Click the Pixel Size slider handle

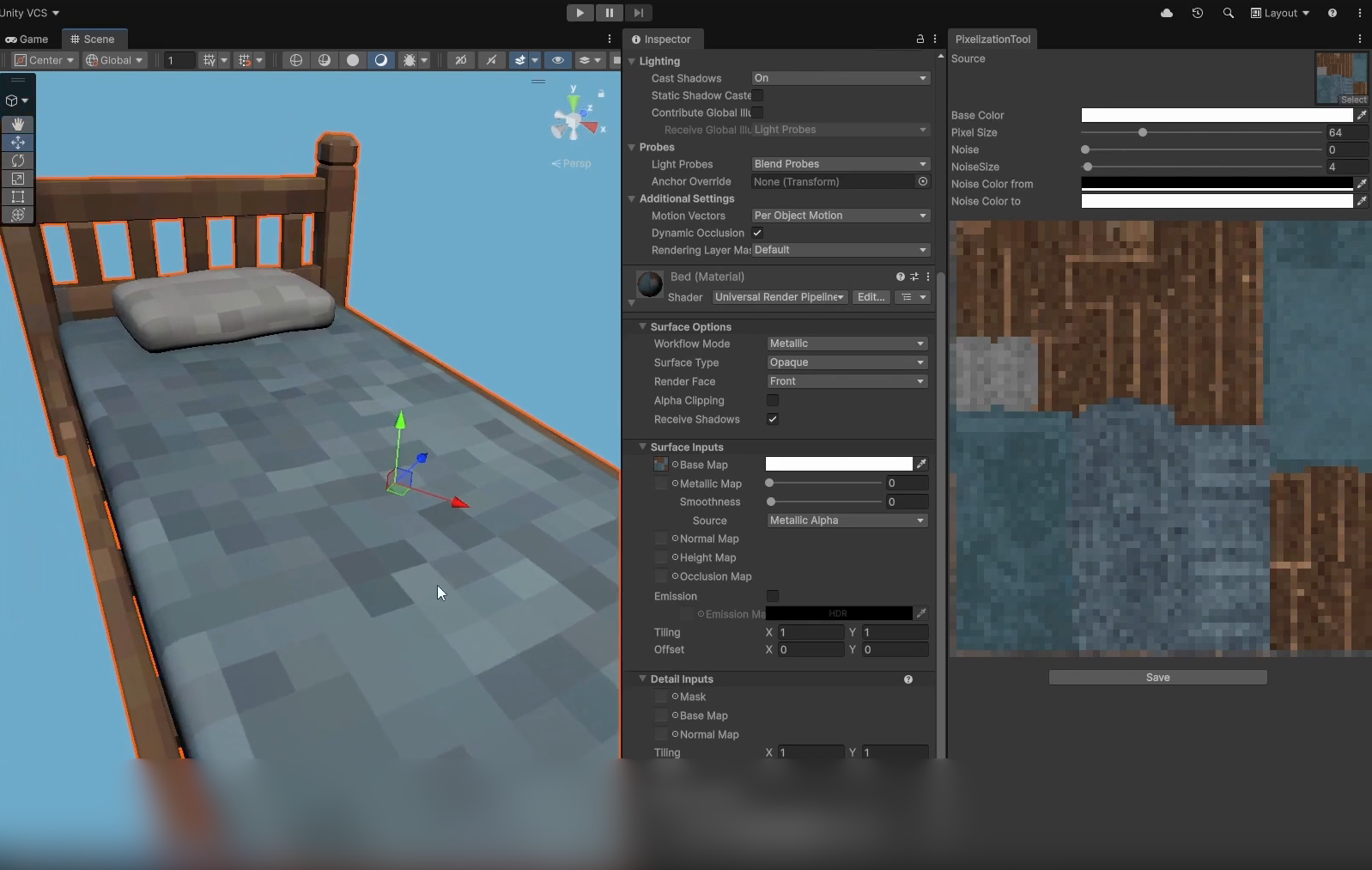tap(1143, 132)
